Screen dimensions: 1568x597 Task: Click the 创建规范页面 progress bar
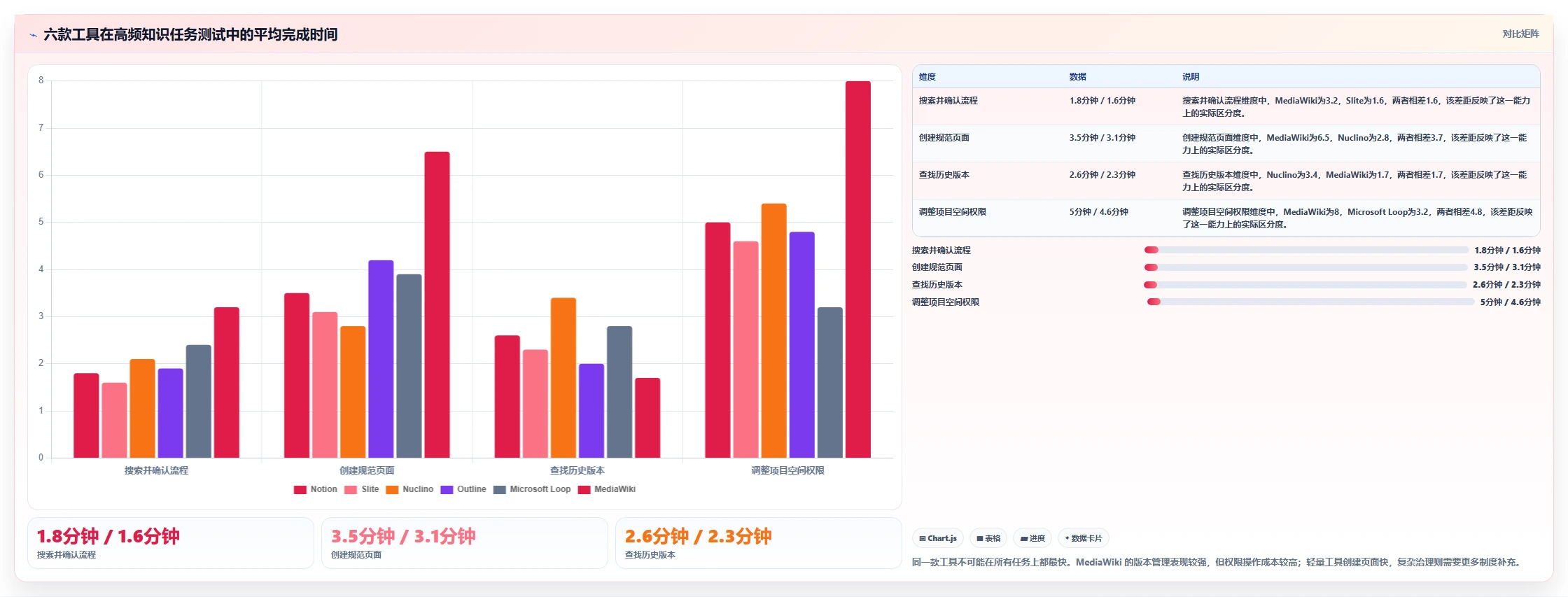tap(1305, 267)
